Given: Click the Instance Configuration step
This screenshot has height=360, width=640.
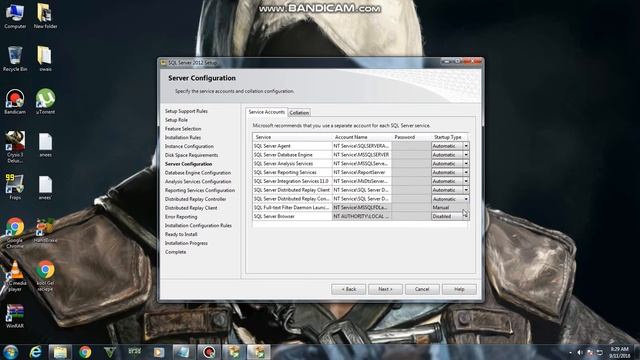Looking at the screenshot, I should 189,146.
